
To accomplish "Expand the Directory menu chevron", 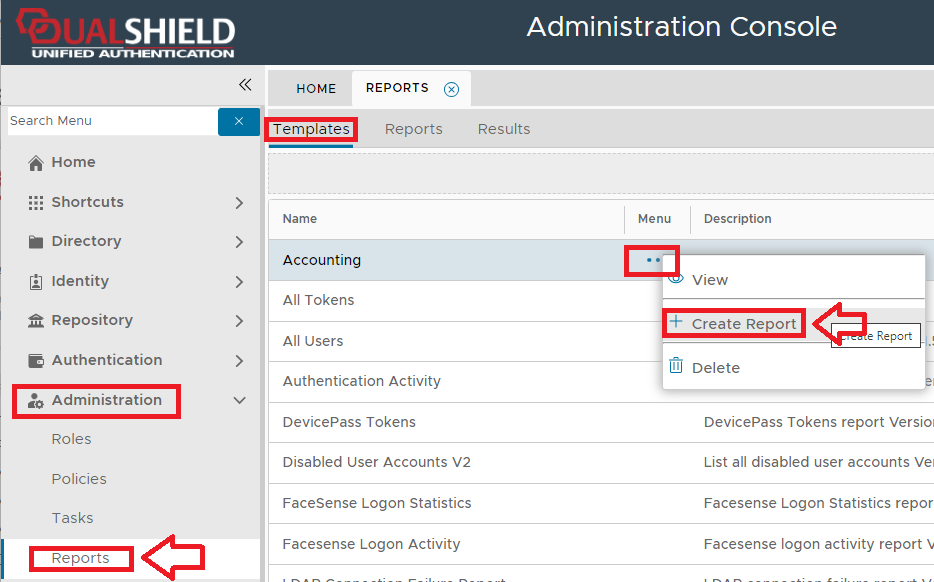I will click(239, 242).
